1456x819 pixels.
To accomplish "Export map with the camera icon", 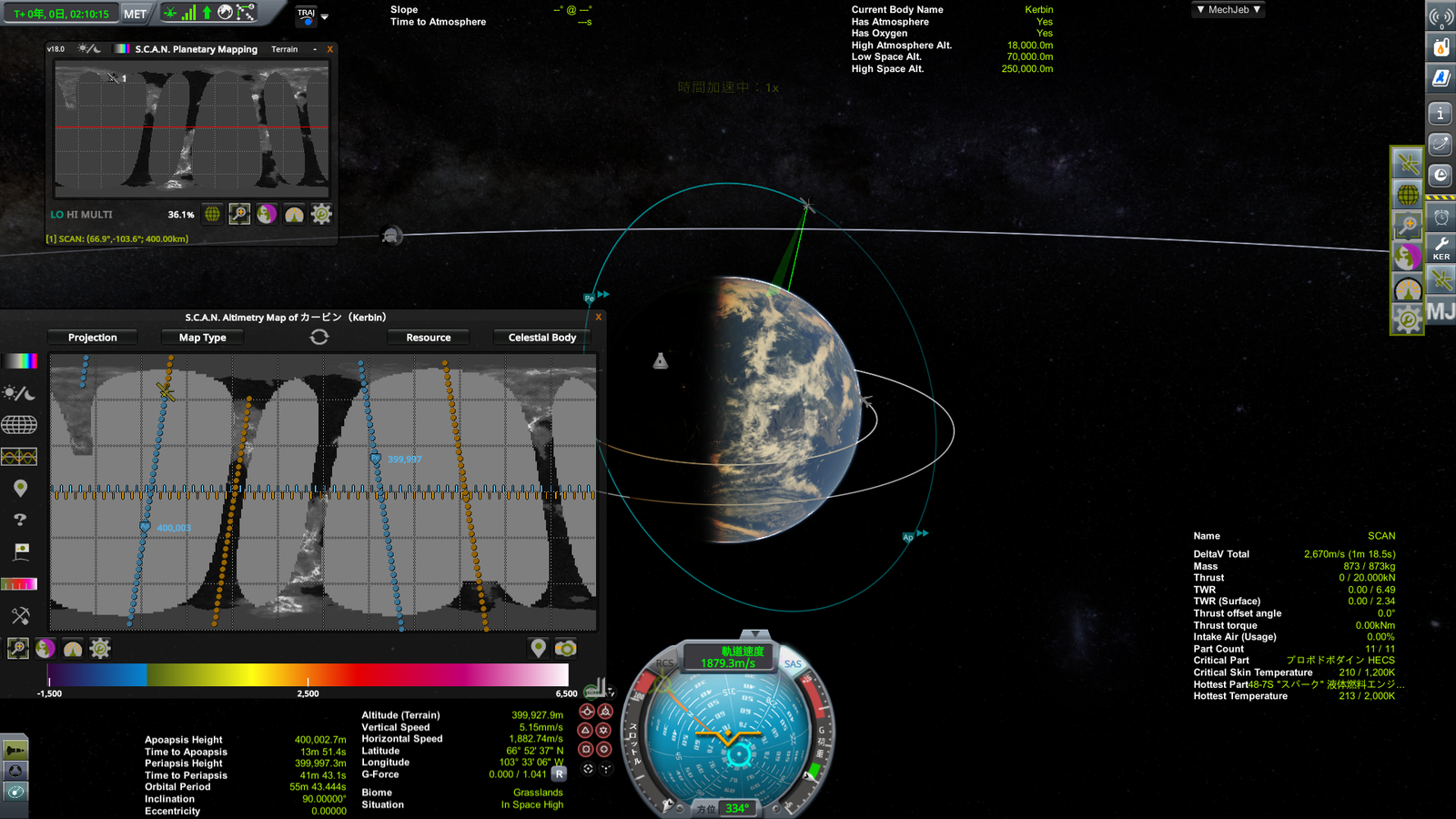I will (x=565, y=648).
